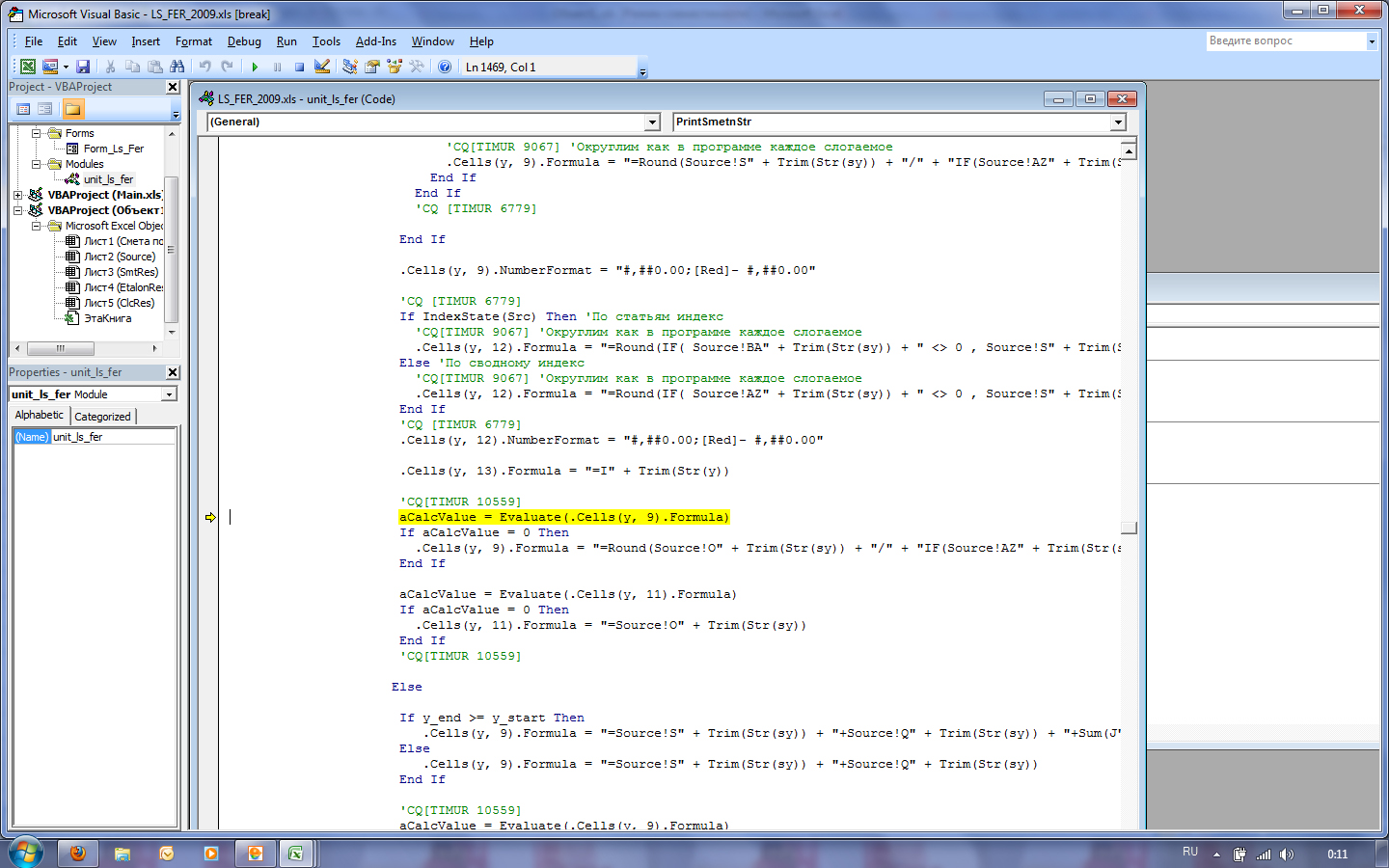
Task: Open the Insert object dropdown arrow
Action: pyautogui.click(x=66, y=67)
